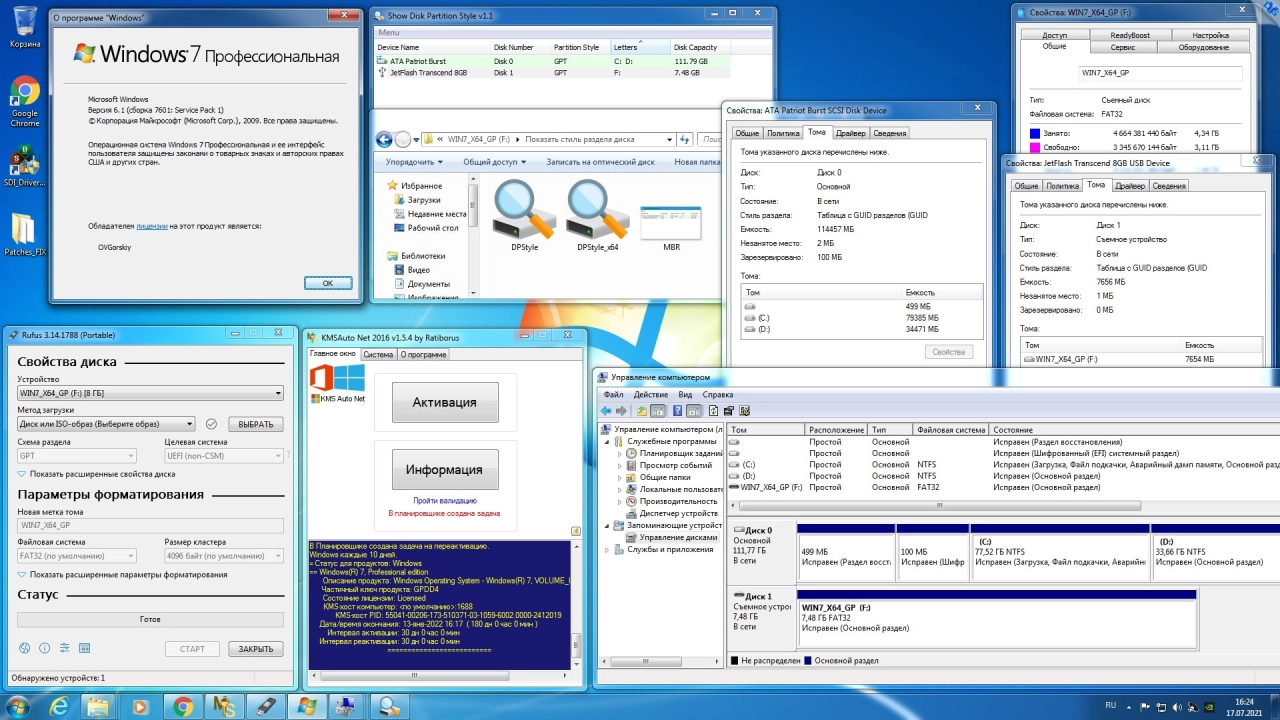Click Forward arrow in Computer Management toolbar
The height and width of the screenshot is (720, 1280).
pos(622,411)
